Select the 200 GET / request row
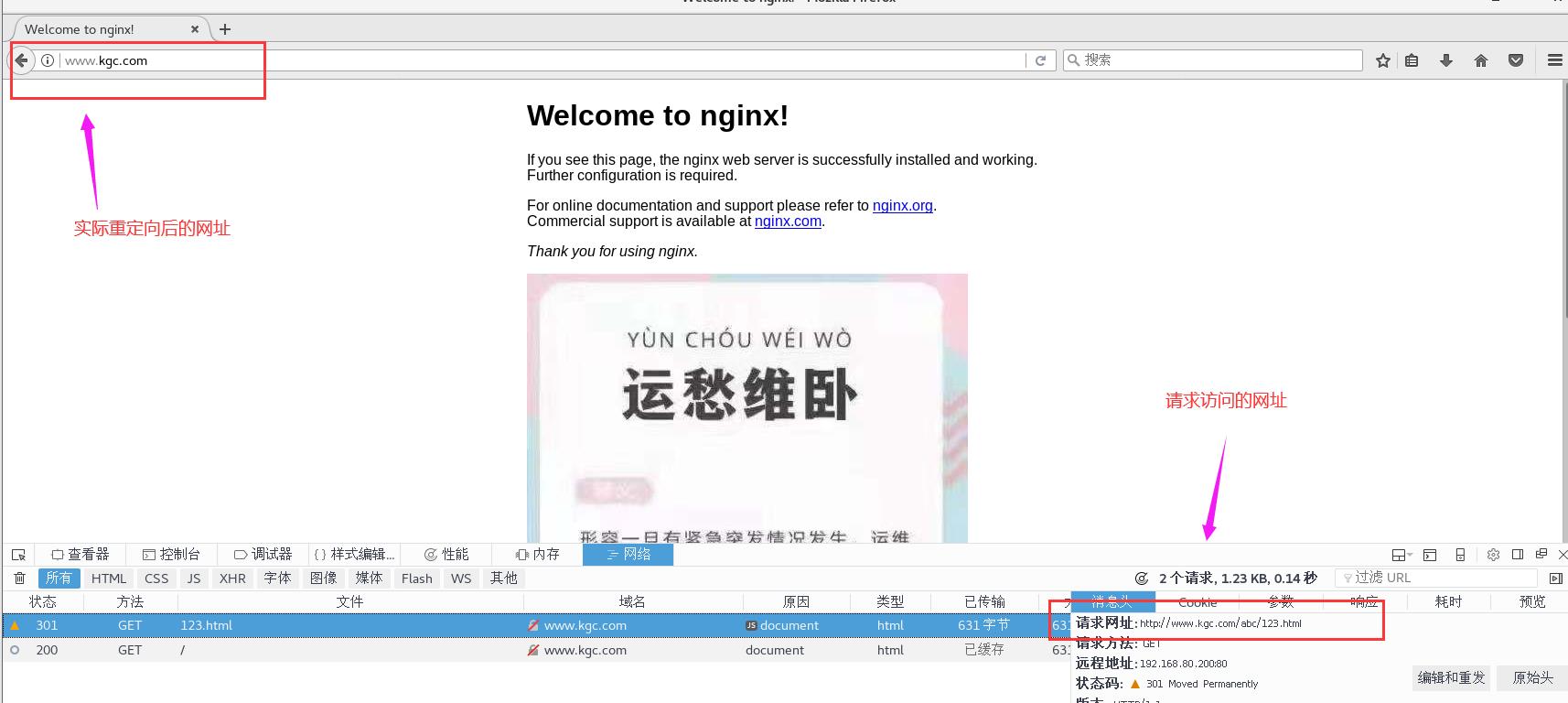 [536, 650]
